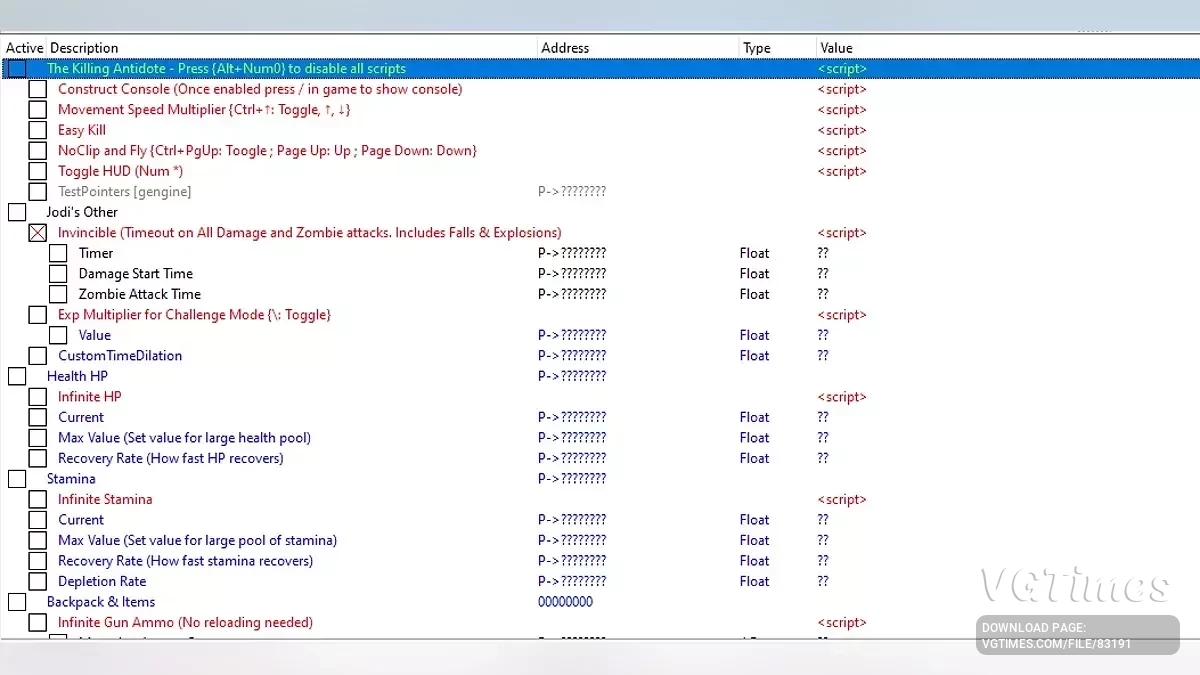The width and height of the screenshot is (1200, 675).
Task: Tick the Easy Kill checkbox
Action: 38,130
